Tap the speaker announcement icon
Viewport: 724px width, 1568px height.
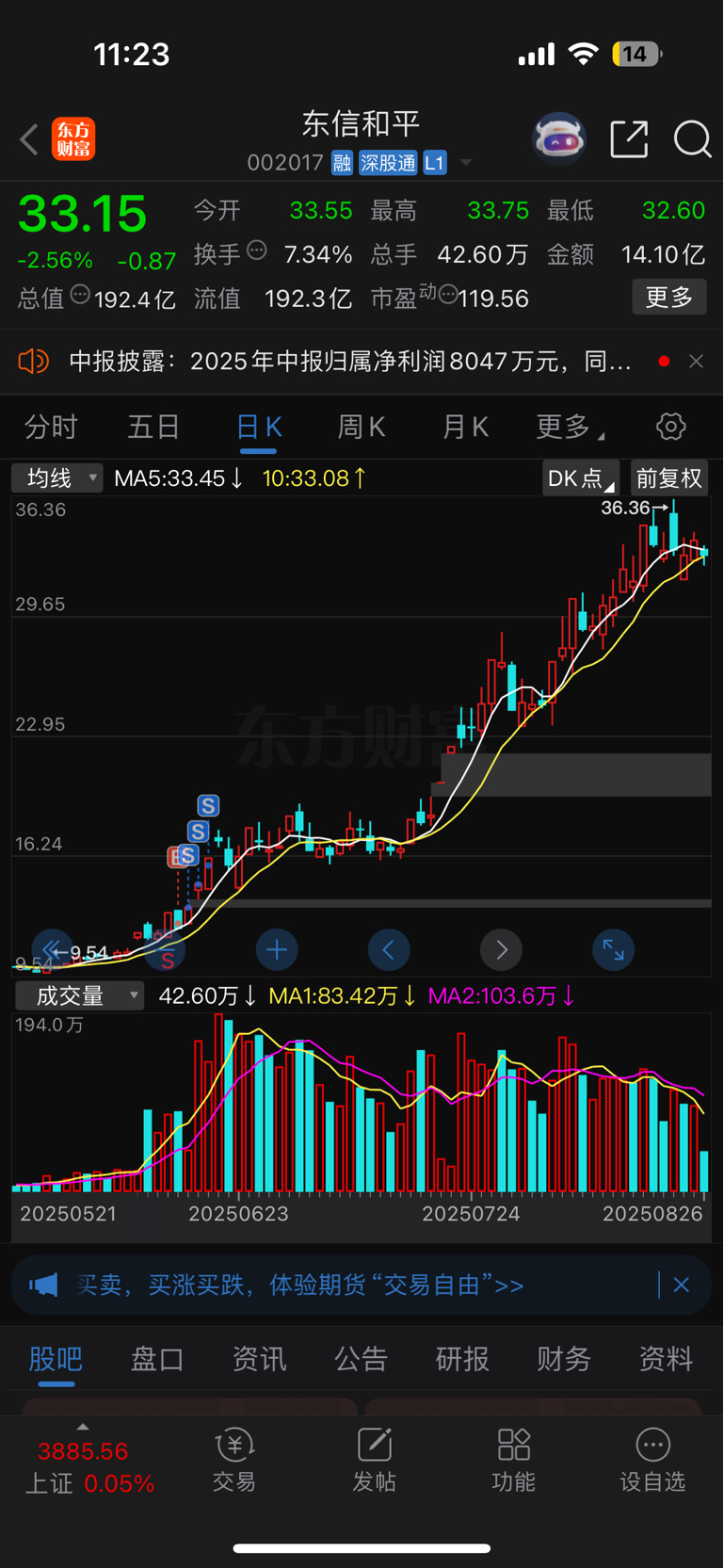coord(34,362)
